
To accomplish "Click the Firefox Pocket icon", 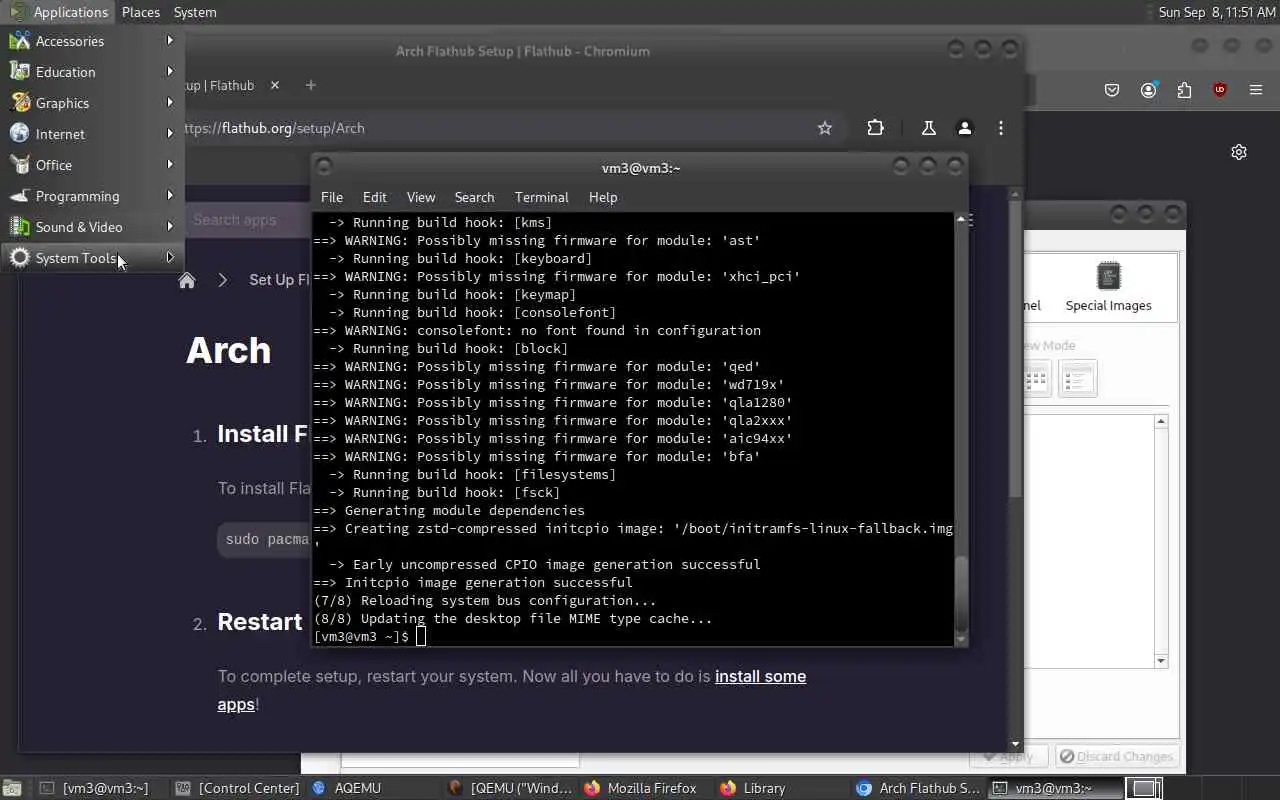I will click(1112, 90).
